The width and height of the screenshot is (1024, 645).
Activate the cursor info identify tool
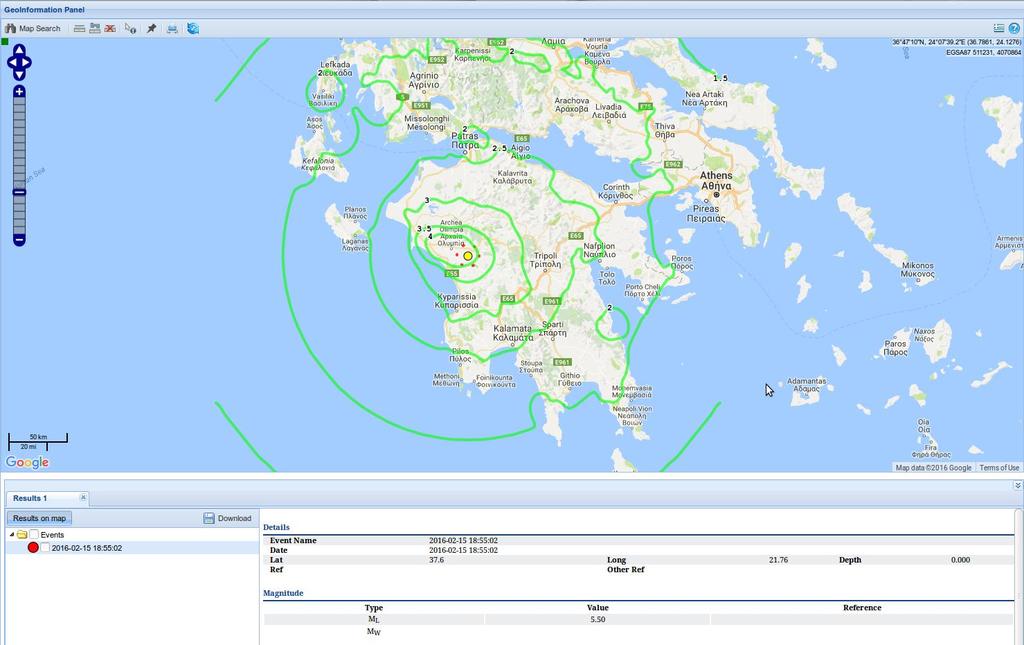pyautogui.click(x=131, y=29)
